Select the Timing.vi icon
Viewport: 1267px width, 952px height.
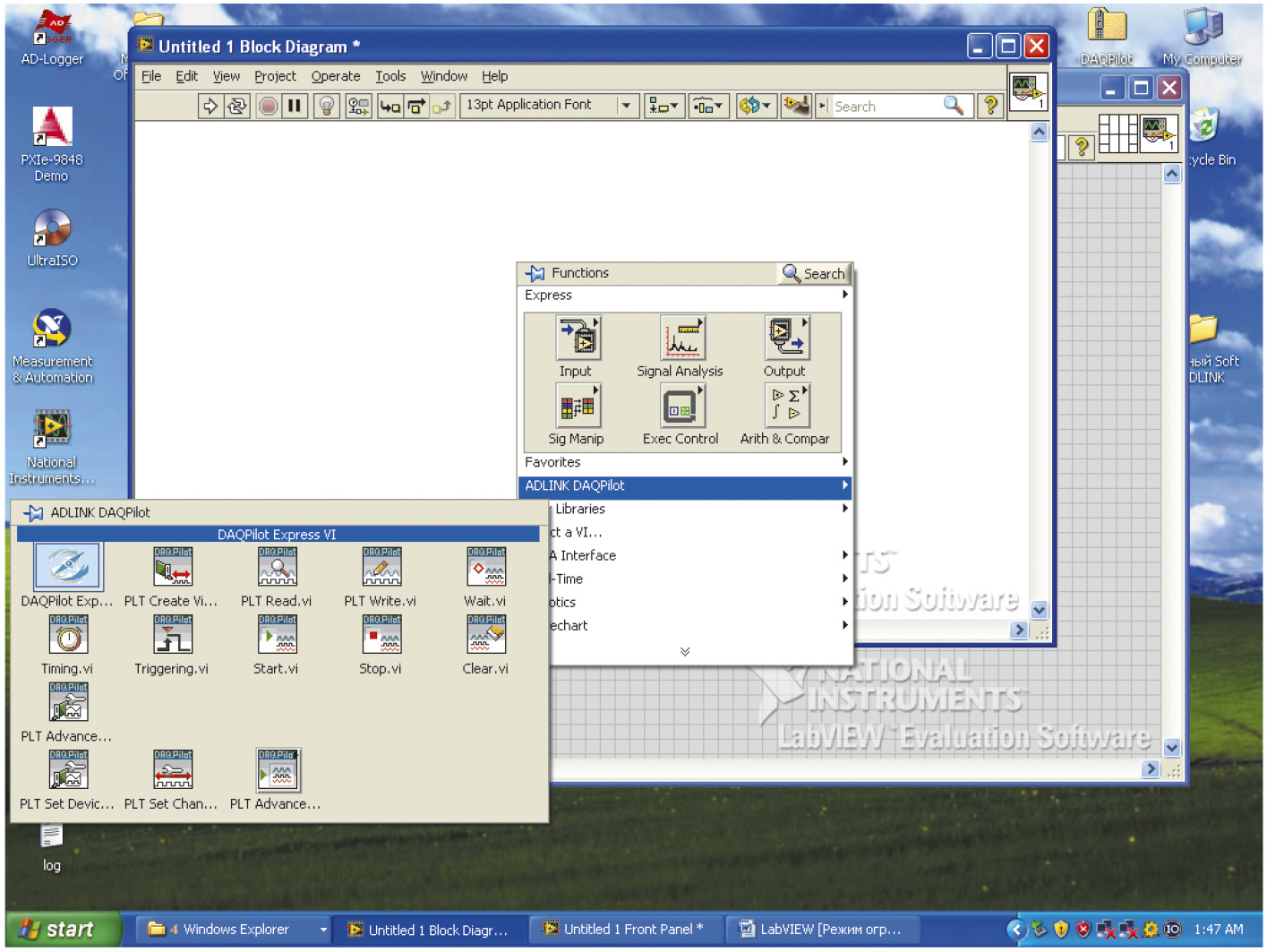tap(68, 635)
